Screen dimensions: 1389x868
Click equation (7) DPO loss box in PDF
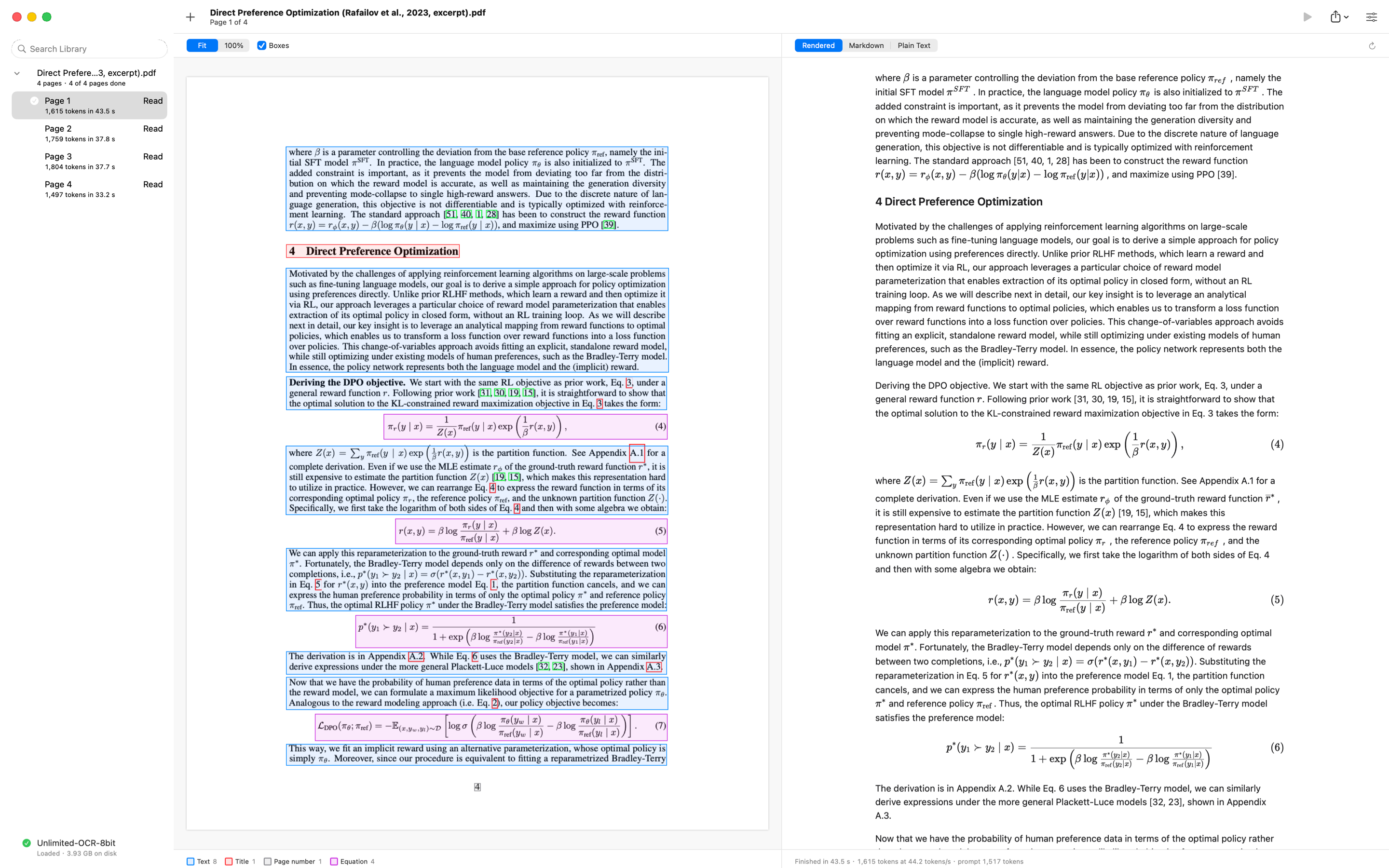pos(491,727)
